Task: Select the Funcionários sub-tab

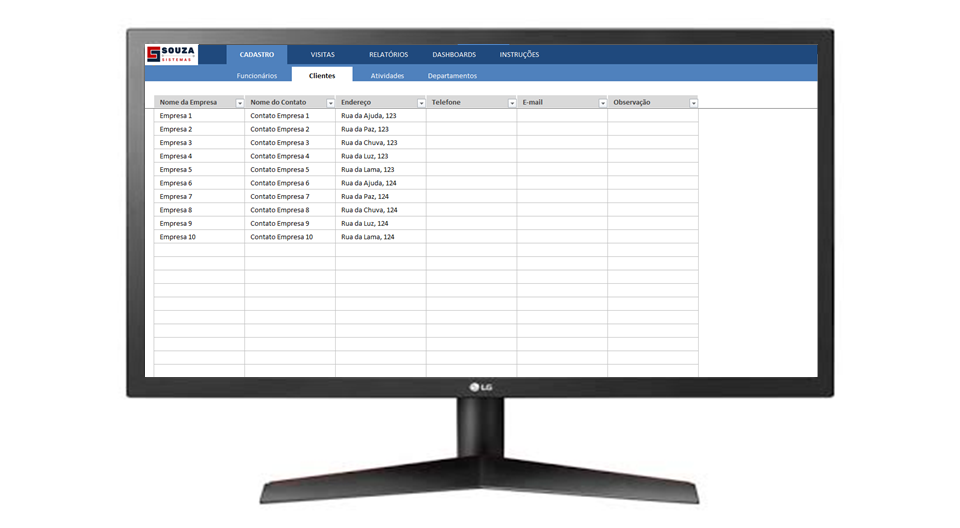Action: pyautogui.click(x=257, y=75)
